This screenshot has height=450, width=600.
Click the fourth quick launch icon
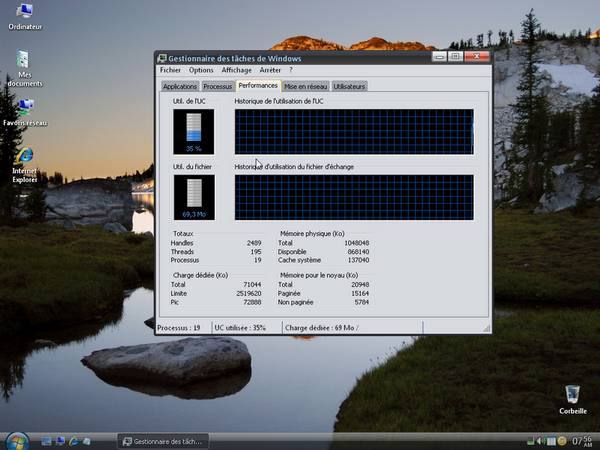click(86, 441)
